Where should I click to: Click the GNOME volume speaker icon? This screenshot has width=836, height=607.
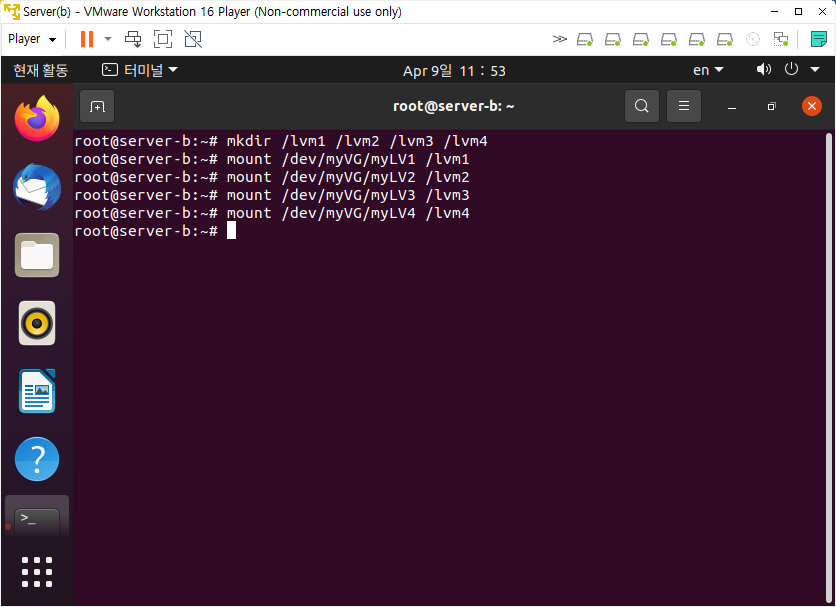[x=763, y=69]
